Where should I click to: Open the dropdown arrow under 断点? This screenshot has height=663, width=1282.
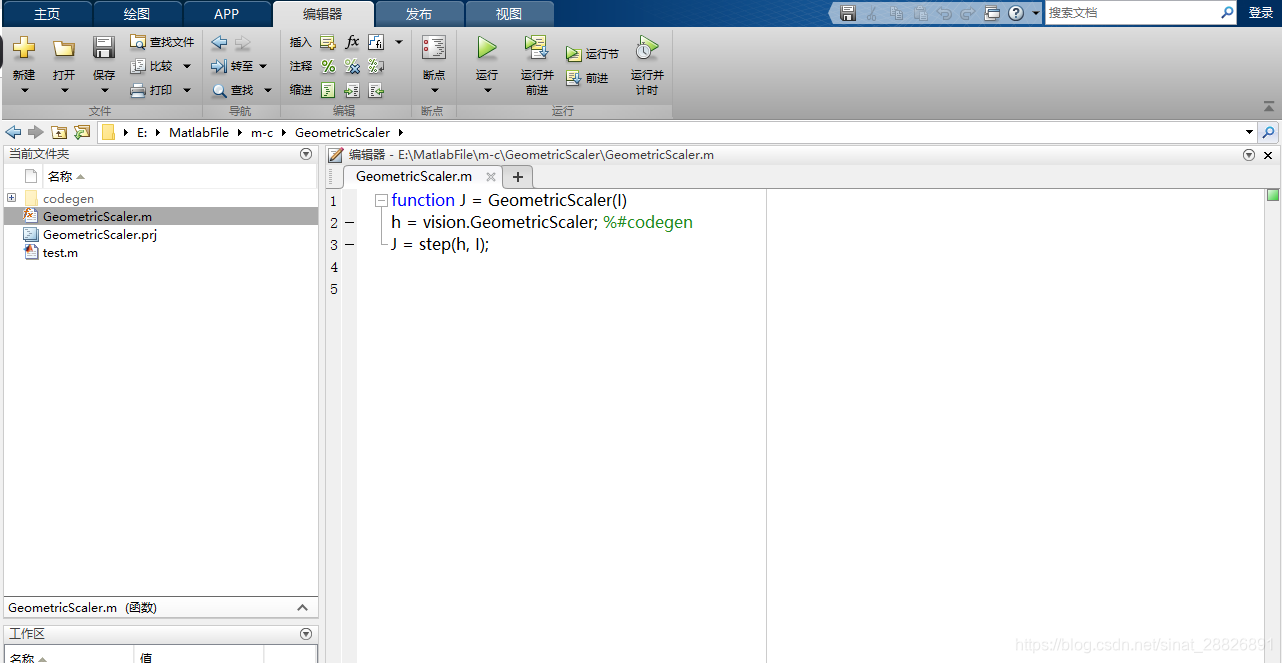434,91
